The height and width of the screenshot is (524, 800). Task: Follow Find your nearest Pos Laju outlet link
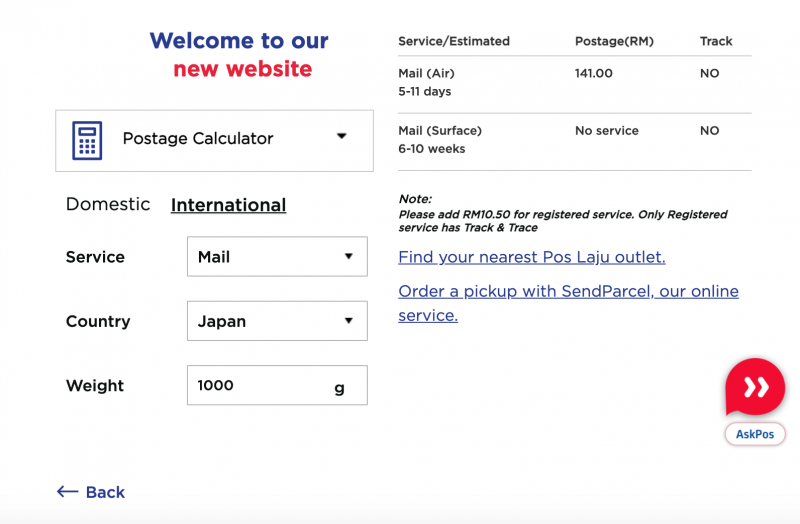[x=532, y=257]
